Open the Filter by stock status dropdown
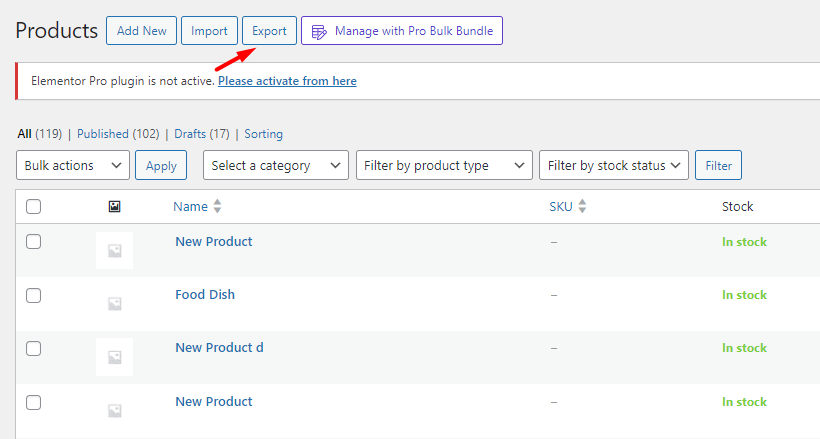The width and height of the screenshot is (820, 439). [613, 165]
